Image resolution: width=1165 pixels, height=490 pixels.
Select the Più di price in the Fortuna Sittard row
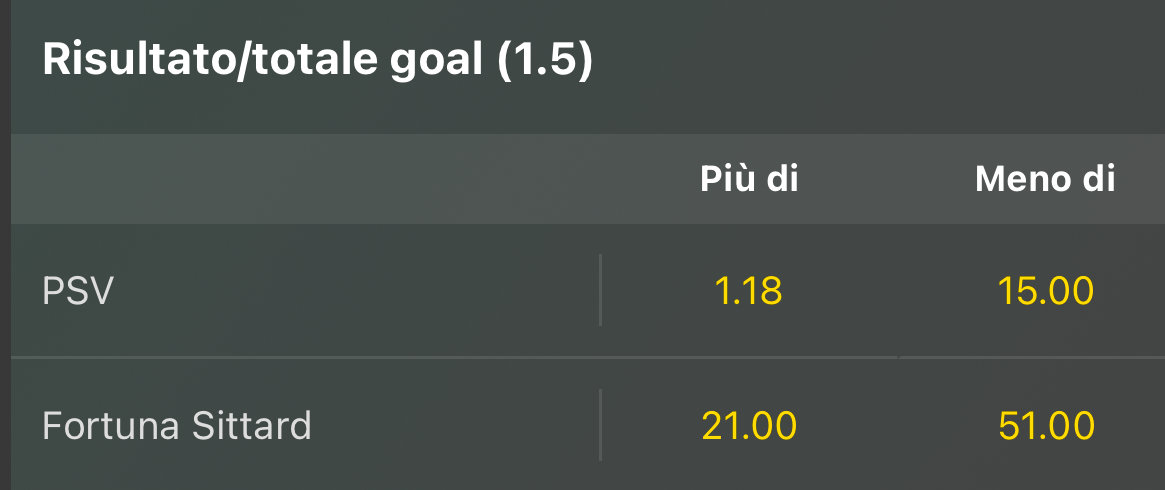tap(748, 427)
